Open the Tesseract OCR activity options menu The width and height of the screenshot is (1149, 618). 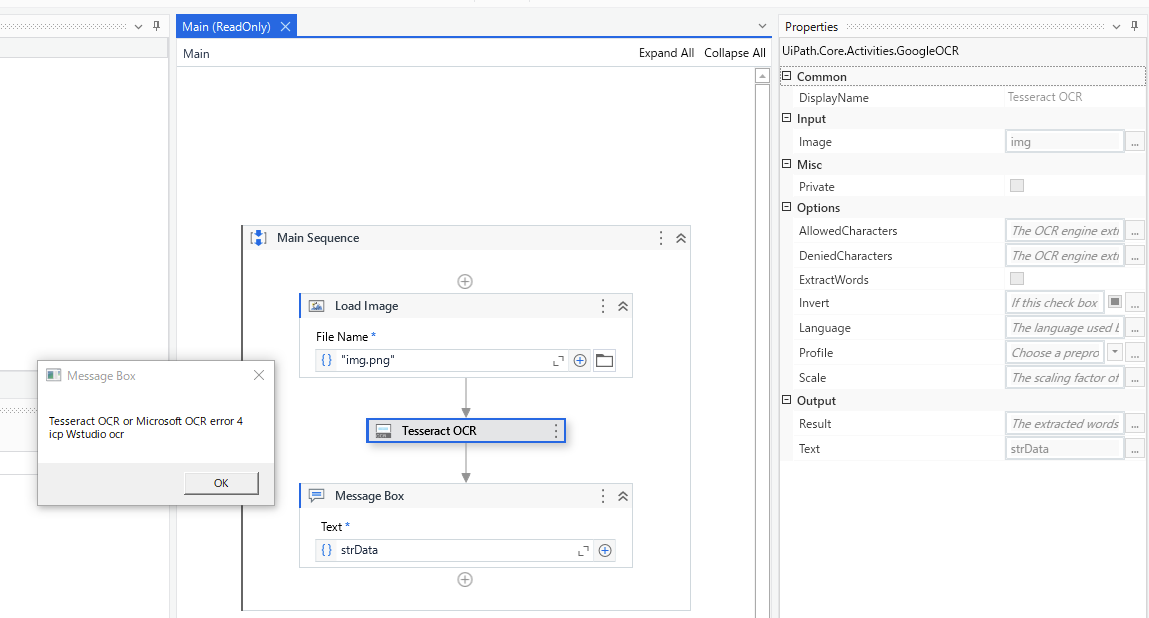pos(556,431)
